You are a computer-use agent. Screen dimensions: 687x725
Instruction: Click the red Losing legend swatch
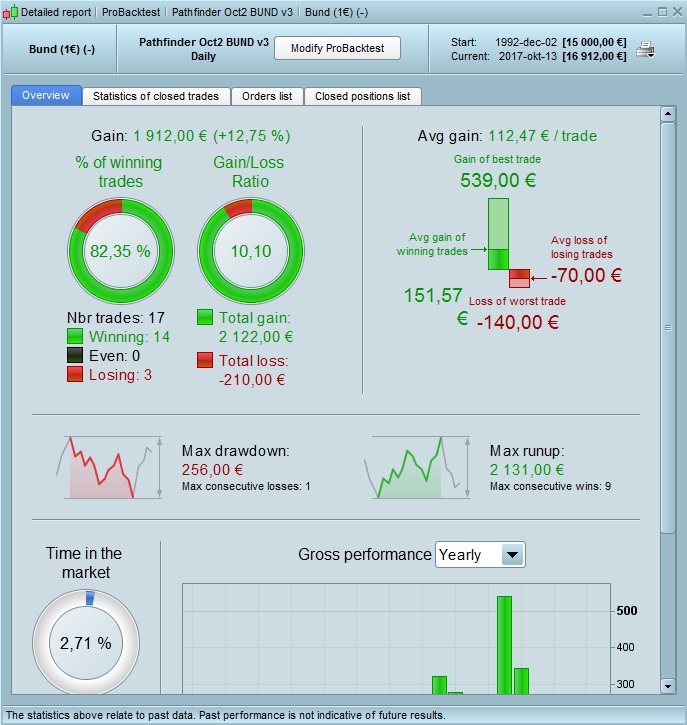(x=75, y=375)
